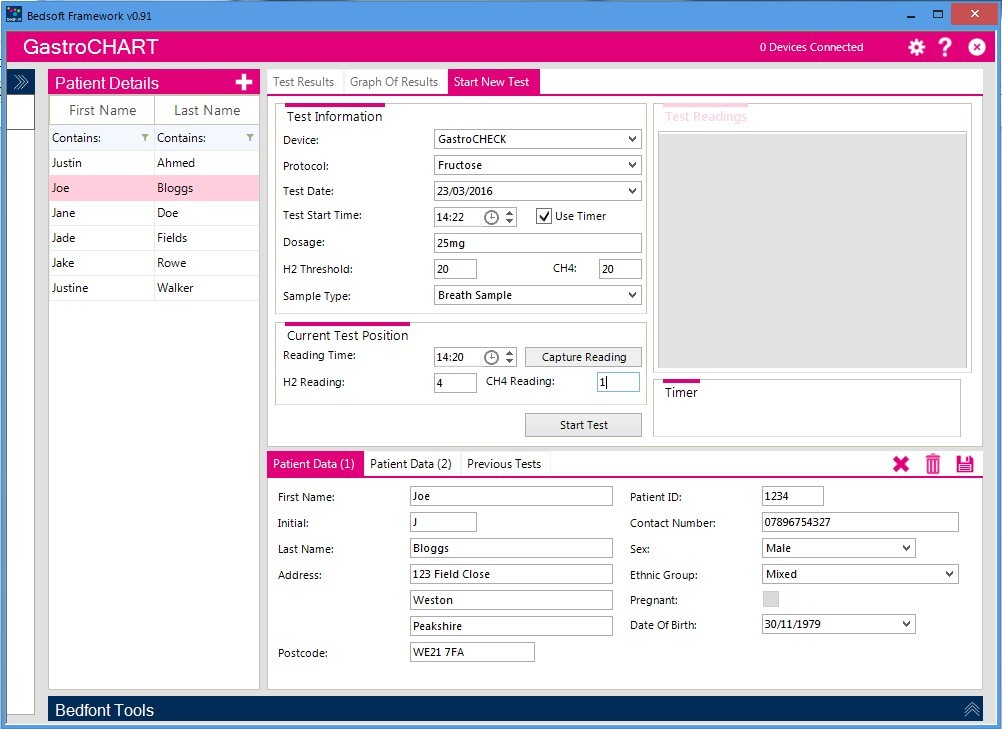Add a new patient with the plus icon
The width and height of the screenshot is (1002, 729).
(x=243, y=82)
